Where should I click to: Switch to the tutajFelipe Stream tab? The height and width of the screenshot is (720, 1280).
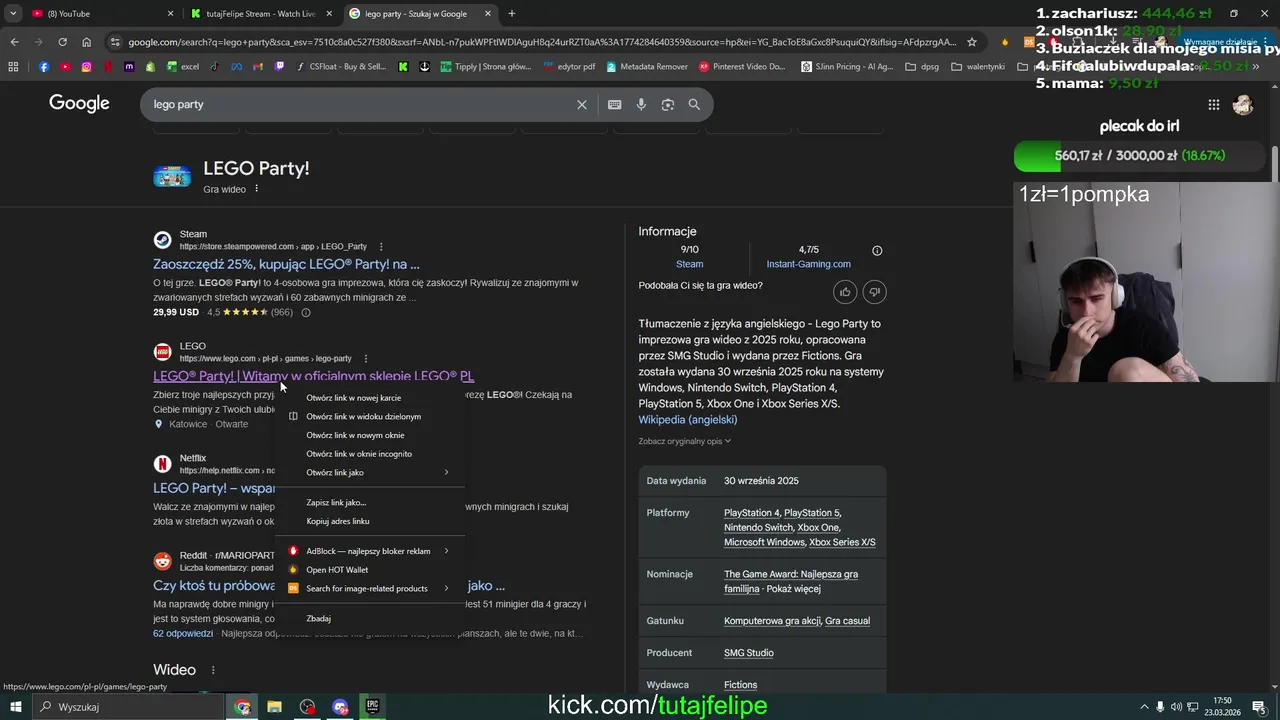[x=262, y=13]
